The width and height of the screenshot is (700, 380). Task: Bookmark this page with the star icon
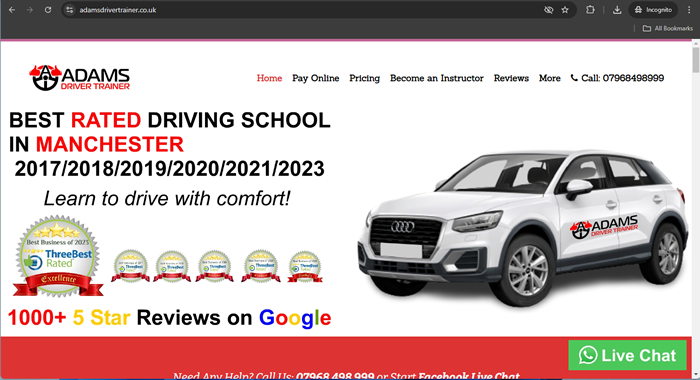click(x=565, y=10)
